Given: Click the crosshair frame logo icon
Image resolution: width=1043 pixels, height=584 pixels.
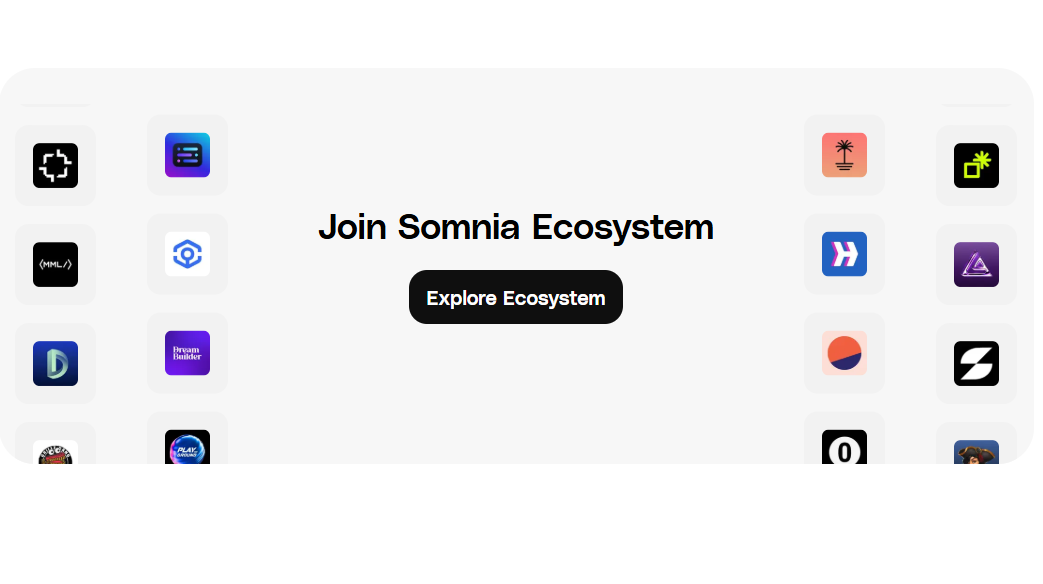Looking at the screenshot, I should click(x=55, y=165).
